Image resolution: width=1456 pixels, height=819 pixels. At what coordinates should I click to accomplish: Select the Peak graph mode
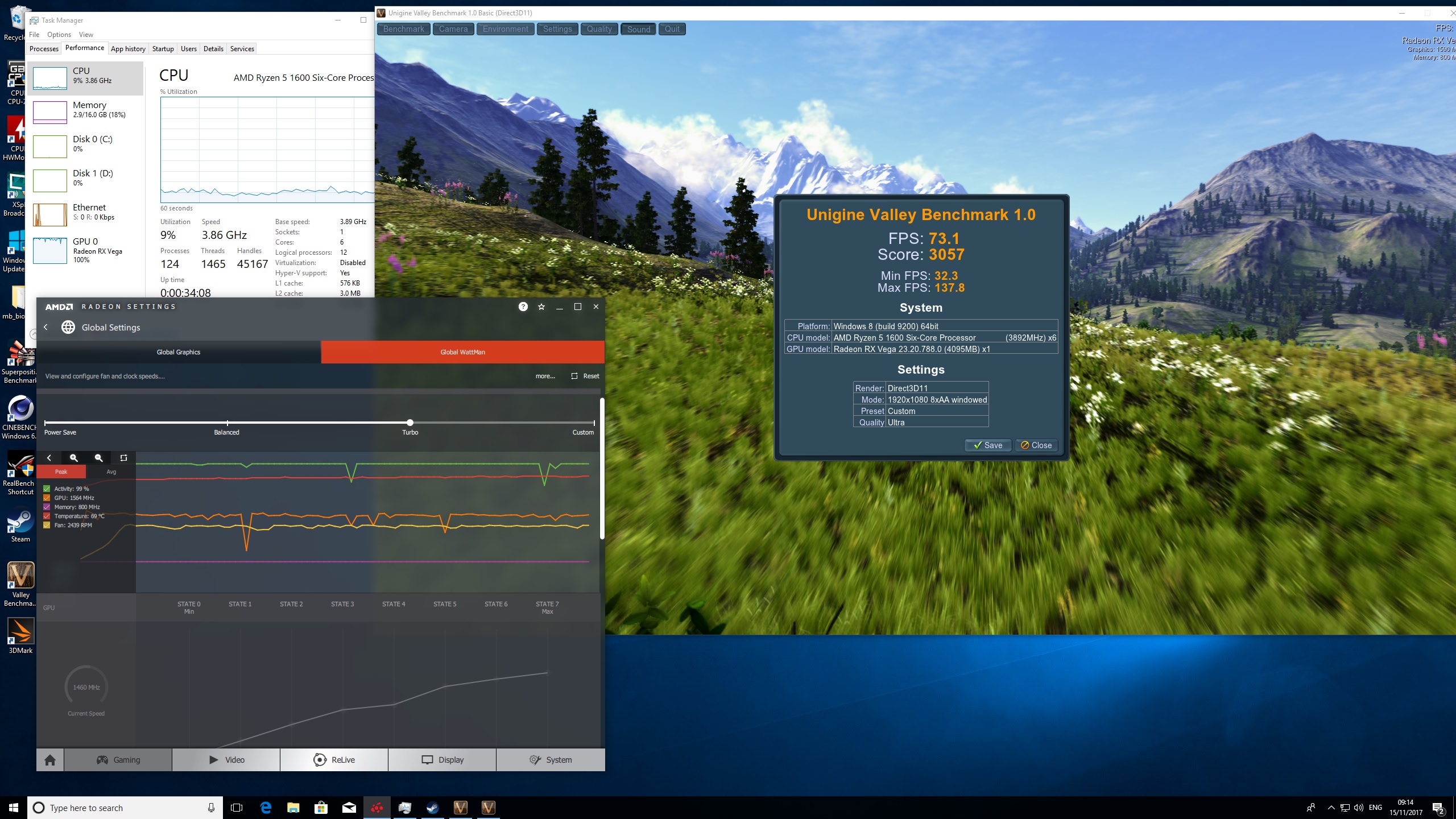point(61,471)
